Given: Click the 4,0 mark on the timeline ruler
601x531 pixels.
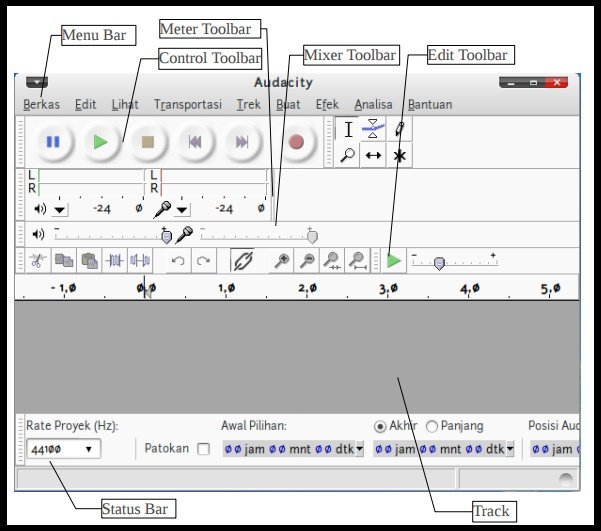Looking at the screenshot, I should coord(470,288).
